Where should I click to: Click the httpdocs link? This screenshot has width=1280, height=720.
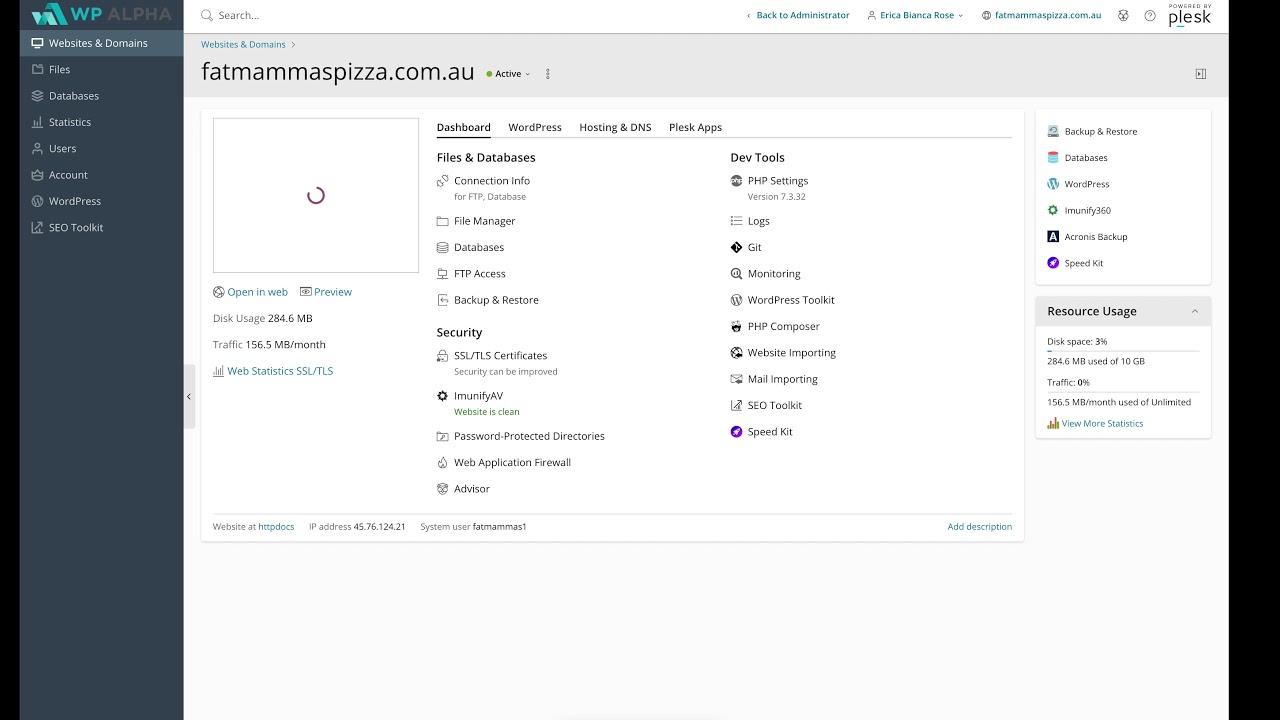click(276, 527)
